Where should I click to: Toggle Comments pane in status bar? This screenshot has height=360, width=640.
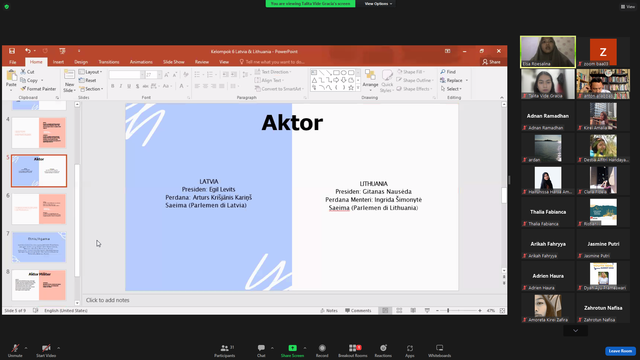pos(358,311)
